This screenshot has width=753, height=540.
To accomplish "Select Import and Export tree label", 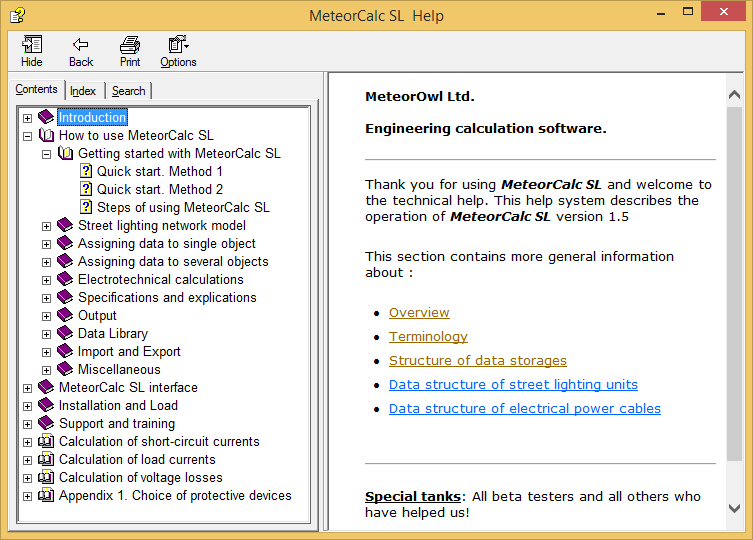I will [x=129, y=351].
